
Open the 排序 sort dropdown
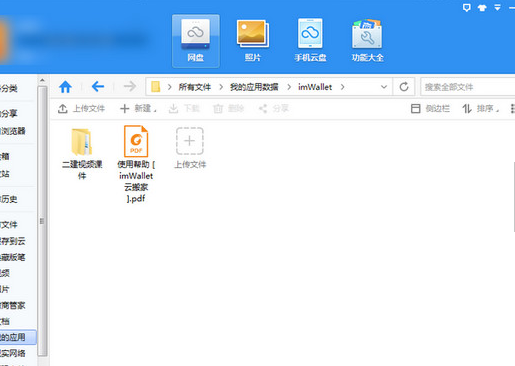click(x=480, y=108)
